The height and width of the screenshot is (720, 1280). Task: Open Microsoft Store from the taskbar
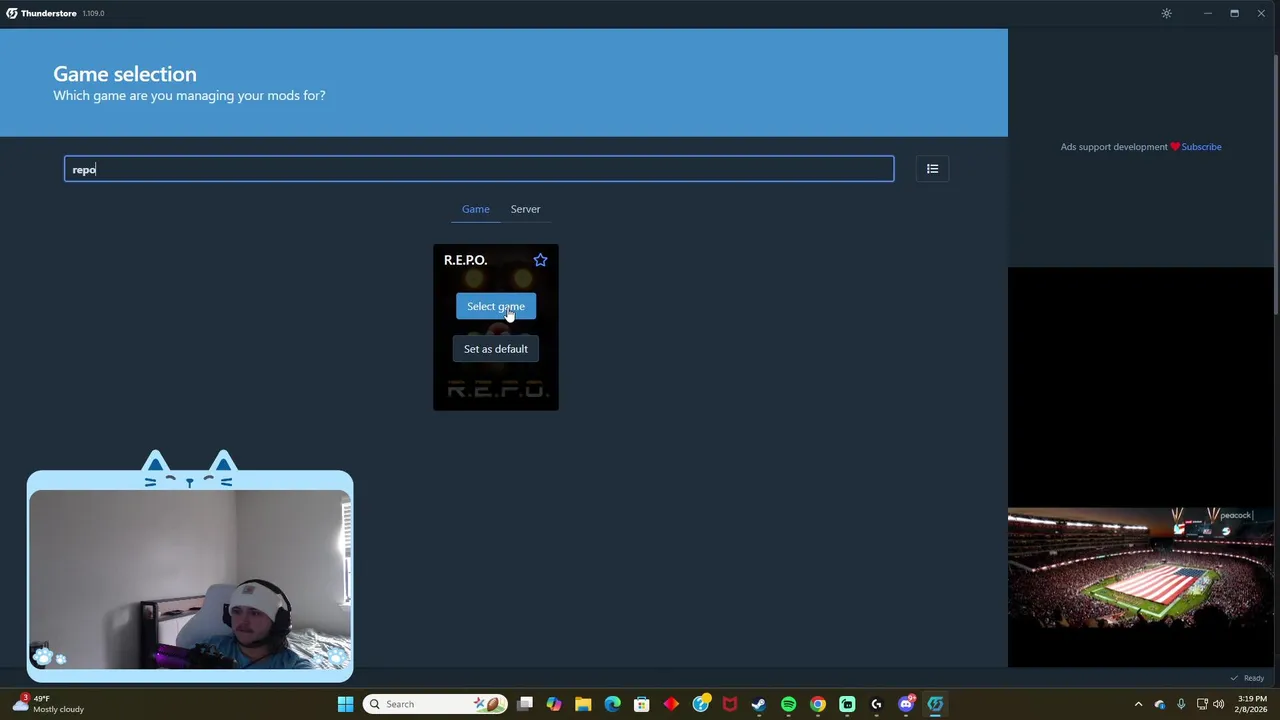[642, 704]
